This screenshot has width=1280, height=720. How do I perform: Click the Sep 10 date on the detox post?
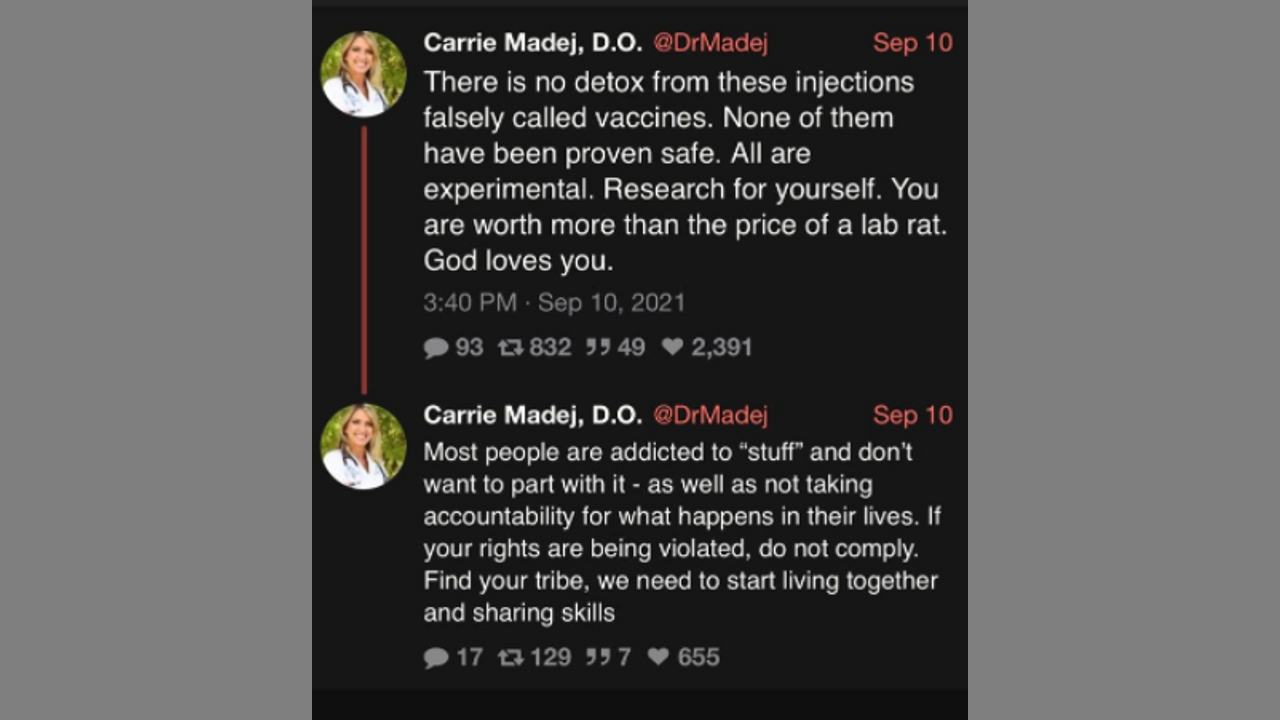(912, 43)
